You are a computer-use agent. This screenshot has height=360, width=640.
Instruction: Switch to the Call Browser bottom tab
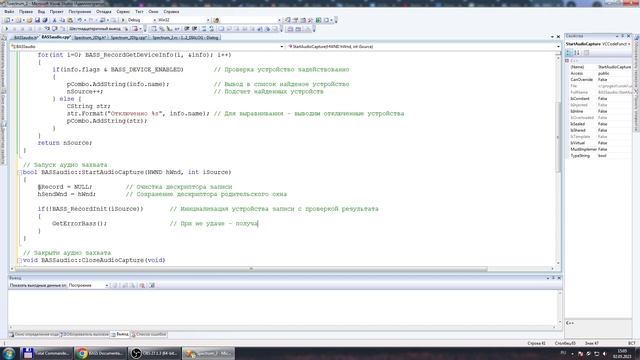click(x=85, y=334)
